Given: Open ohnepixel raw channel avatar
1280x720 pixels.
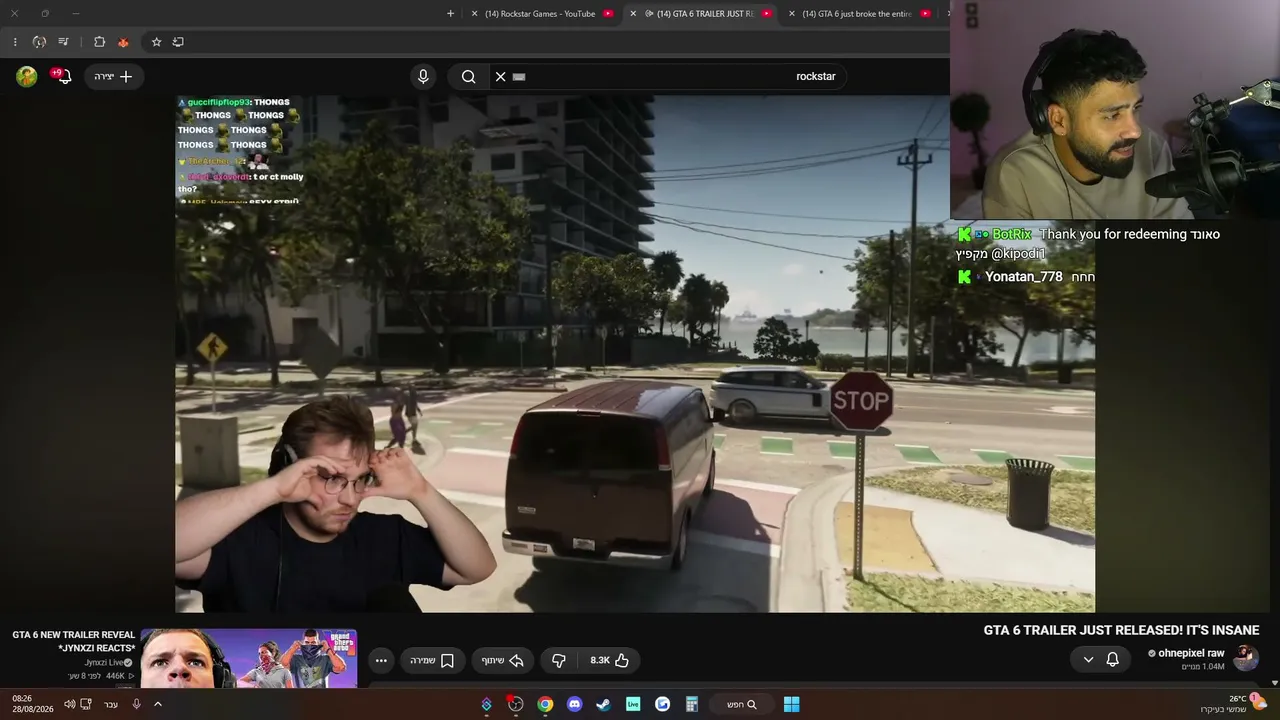Looking at the screenshot, I should click(x=1245, y=658).
